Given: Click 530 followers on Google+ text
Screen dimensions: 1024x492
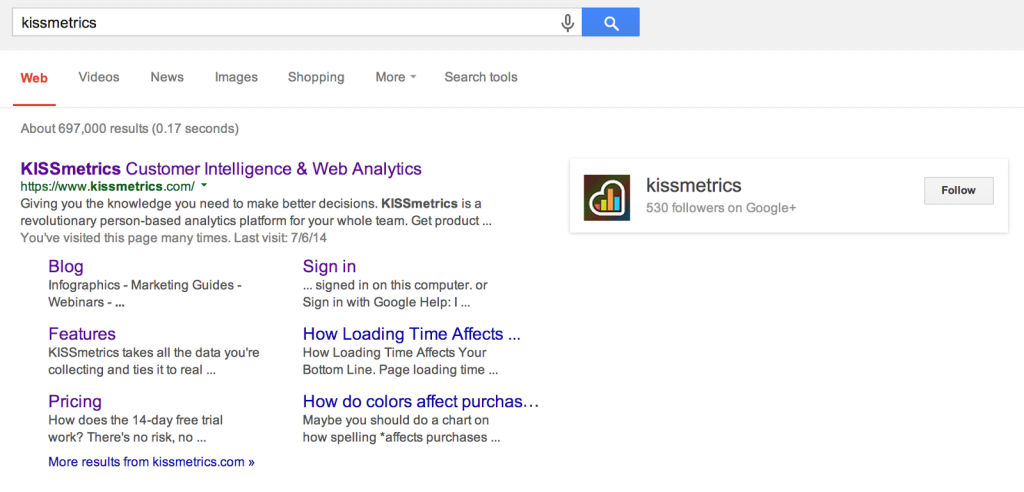Looking at the screenshot, I should [721, 208].
